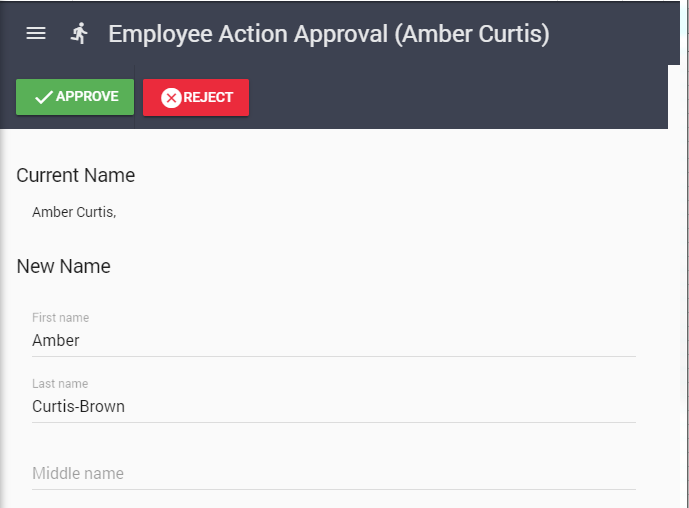689x508 pixels.
Task: Click the 'Curtis-Brown' text in Last name
Action: click(x=78, y=406)
